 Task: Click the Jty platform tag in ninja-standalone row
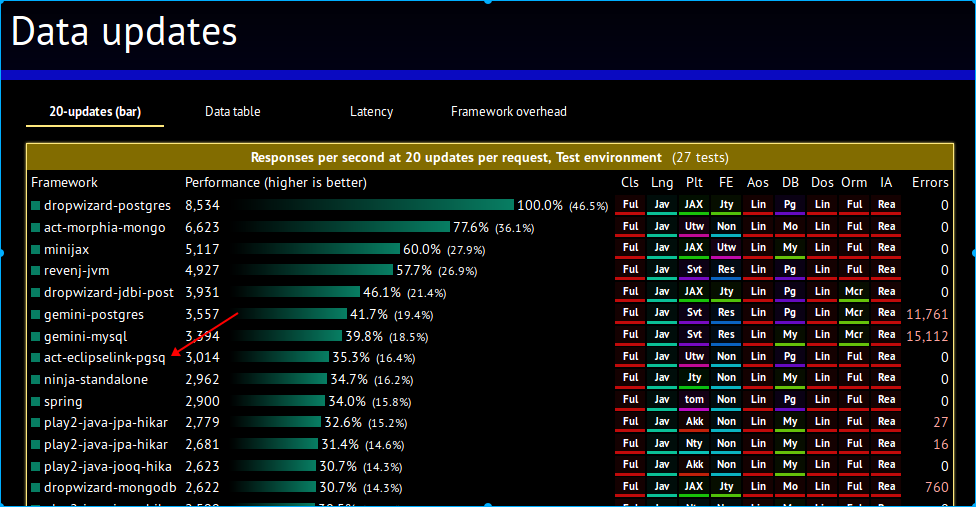pos(694,378)
